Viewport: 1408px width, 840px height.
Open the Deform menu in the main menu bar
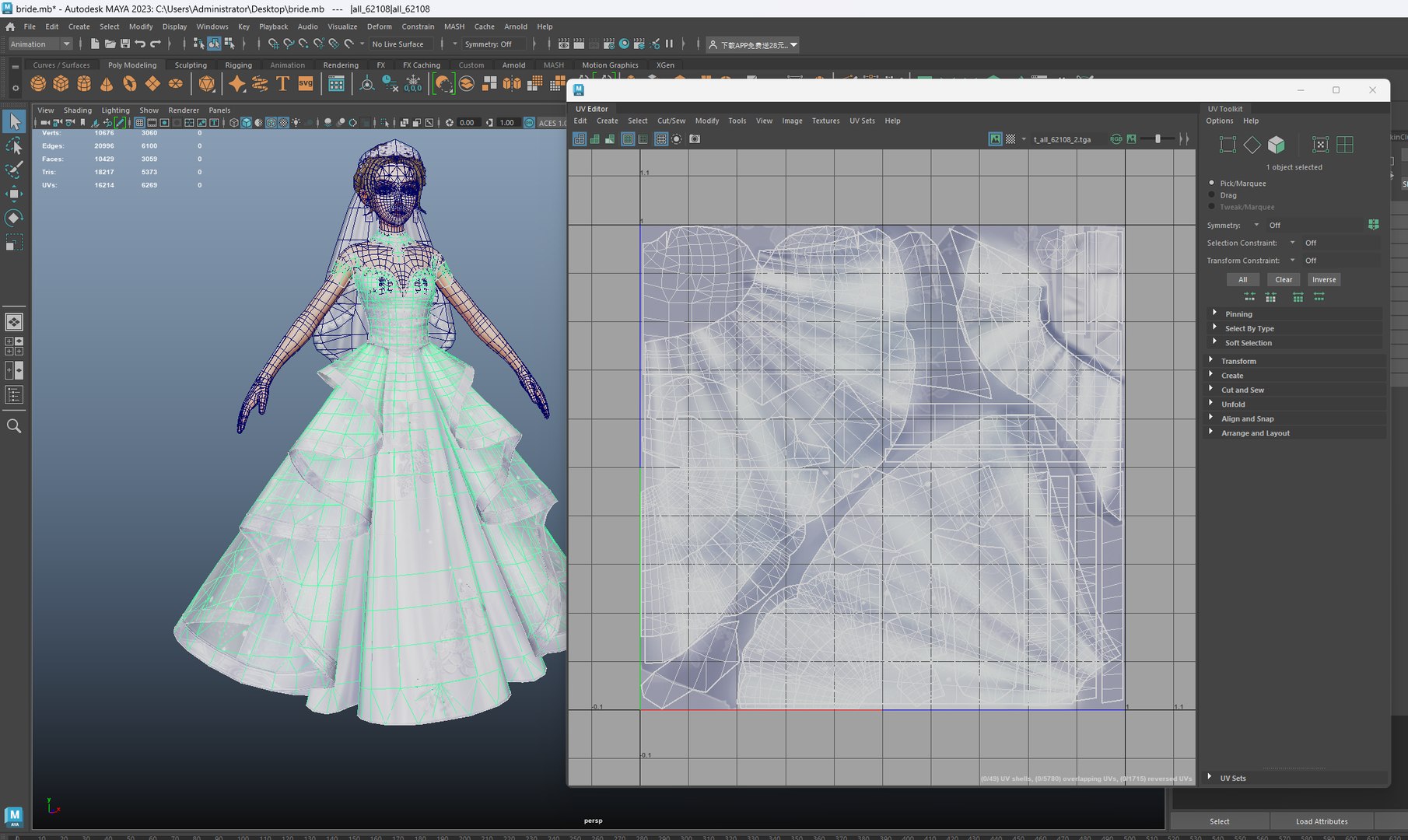pyautogui.click(x=380, y=26)
